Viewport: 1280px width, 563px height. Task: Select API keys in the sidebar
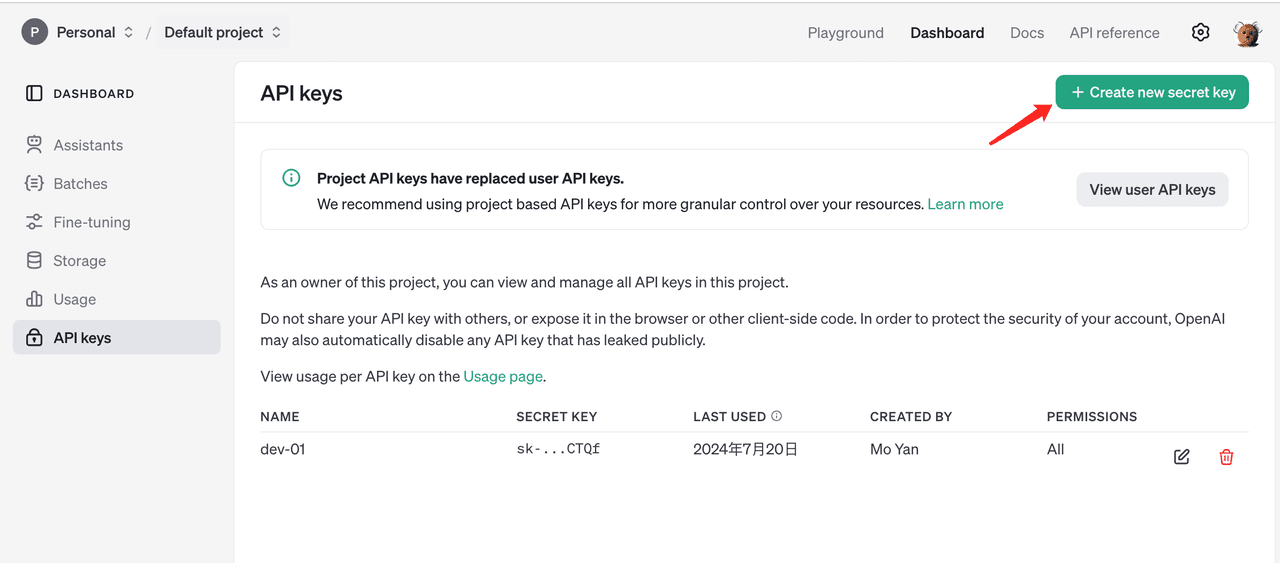[x=117, y=338]
